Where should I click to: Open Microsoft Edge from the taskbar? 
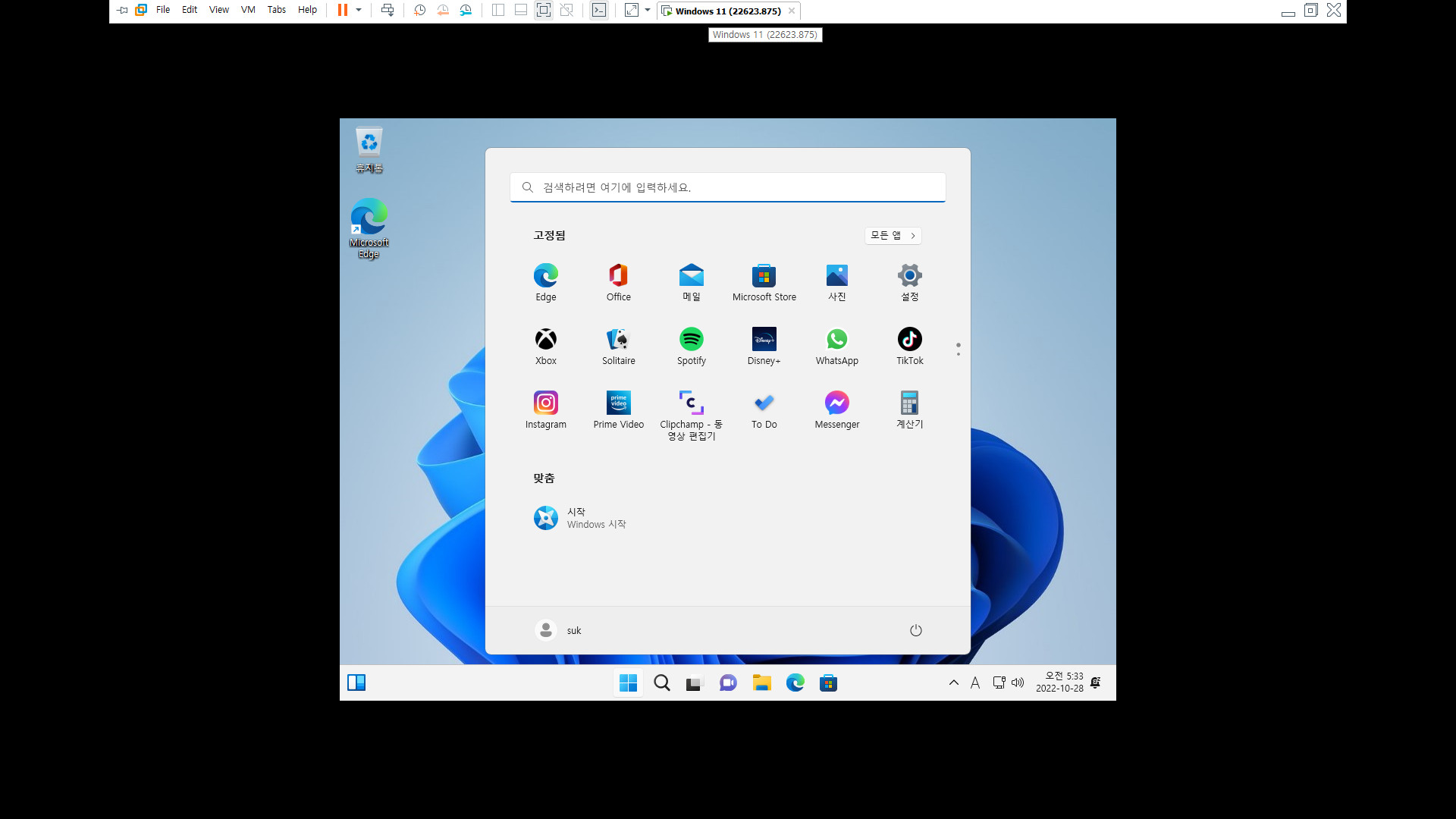pos(795,683)
